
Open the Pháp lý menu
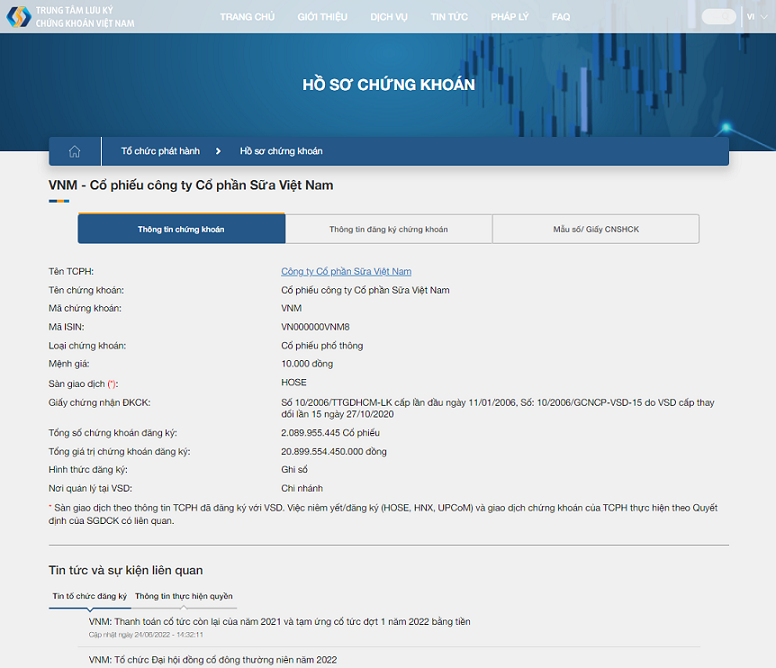pyautogui.click(x=510, y=17)
